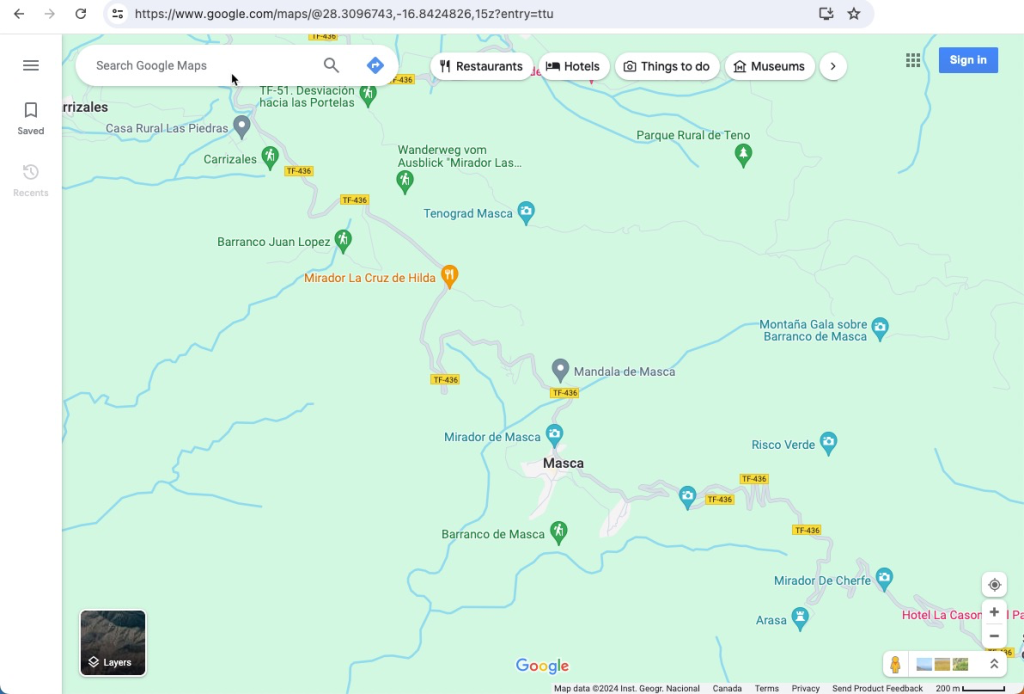Open the Google apps grid
This screenshot has height=694, width=1024.
click(912, 60)
